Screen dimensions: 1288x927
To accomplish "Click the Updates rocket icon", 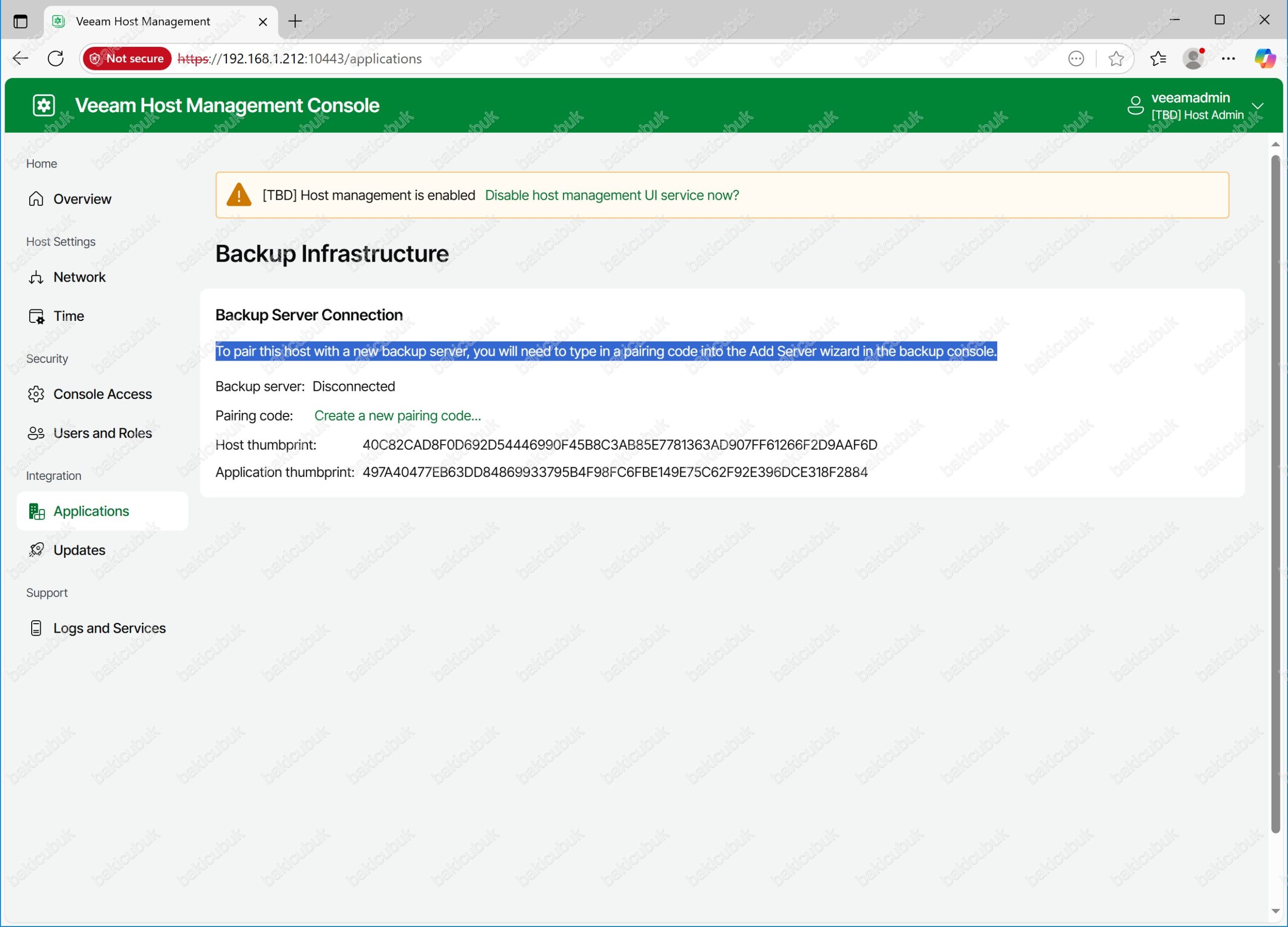I will (x=36, y=550).
